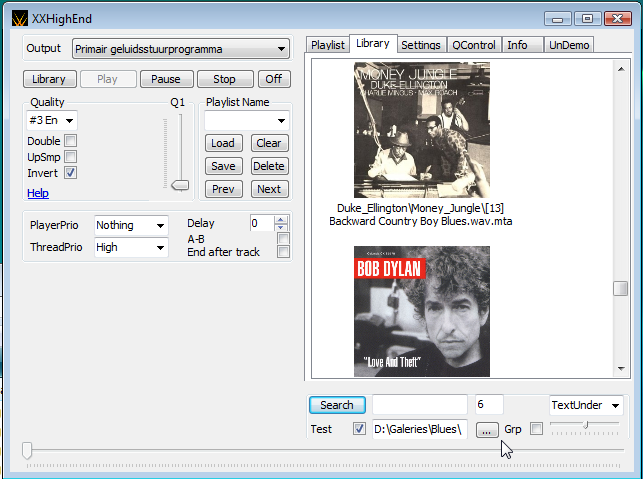Click the library scrollbar down arrow
Image resolution: width=643 pixels, height=479 pixels.
621,369
